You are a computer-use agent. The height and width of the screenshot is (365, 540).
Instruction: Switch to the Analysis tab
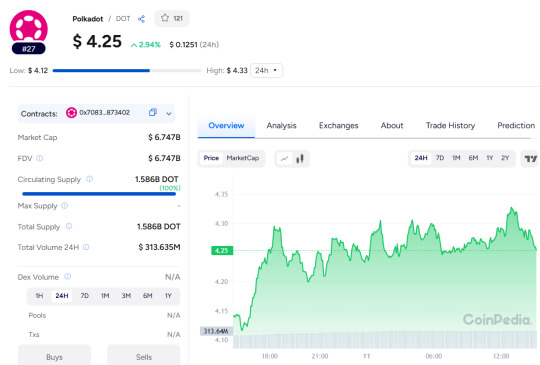click(x=281, y=126)
